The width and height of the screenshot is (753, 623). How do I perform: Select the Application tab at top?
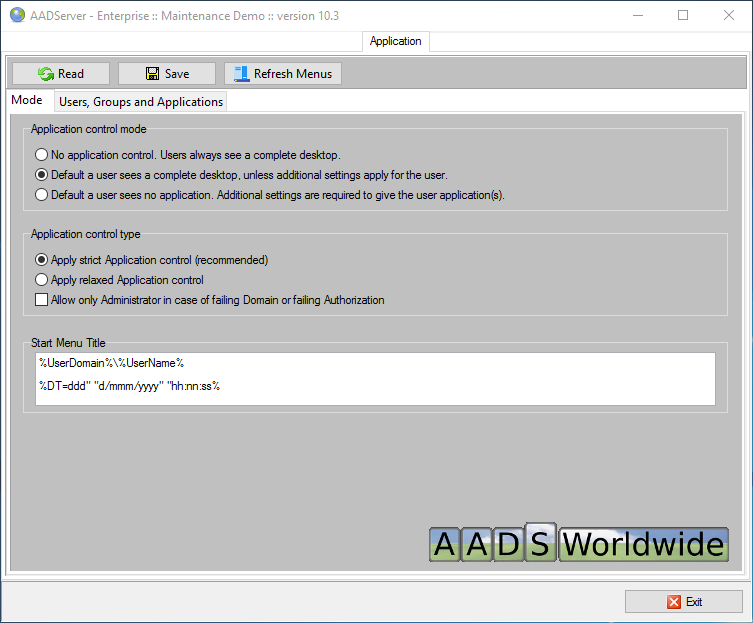(395, 41)
